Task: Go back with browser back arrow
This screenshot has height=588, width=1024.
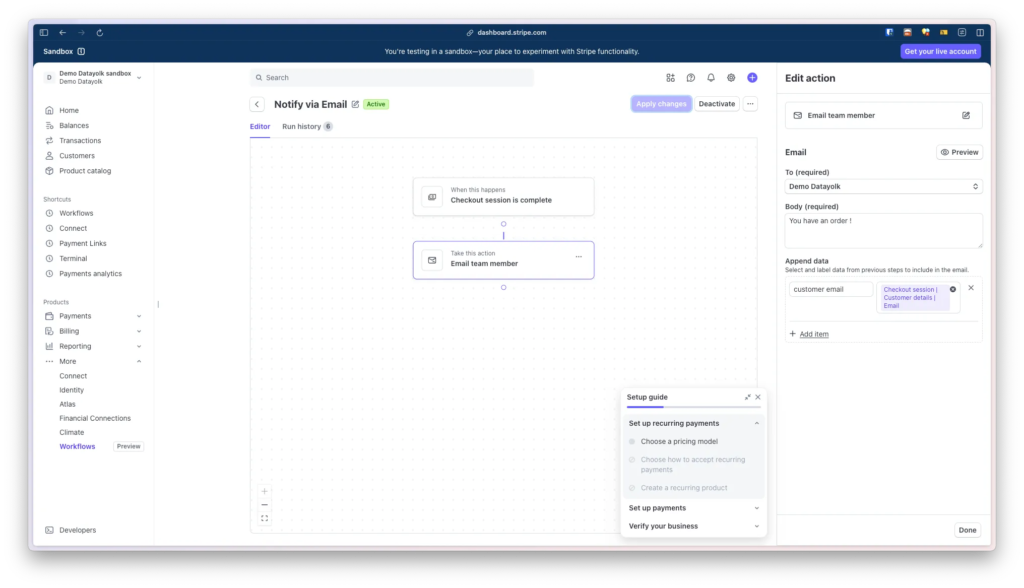Action: pyautogui.click(x=63, y=33)
